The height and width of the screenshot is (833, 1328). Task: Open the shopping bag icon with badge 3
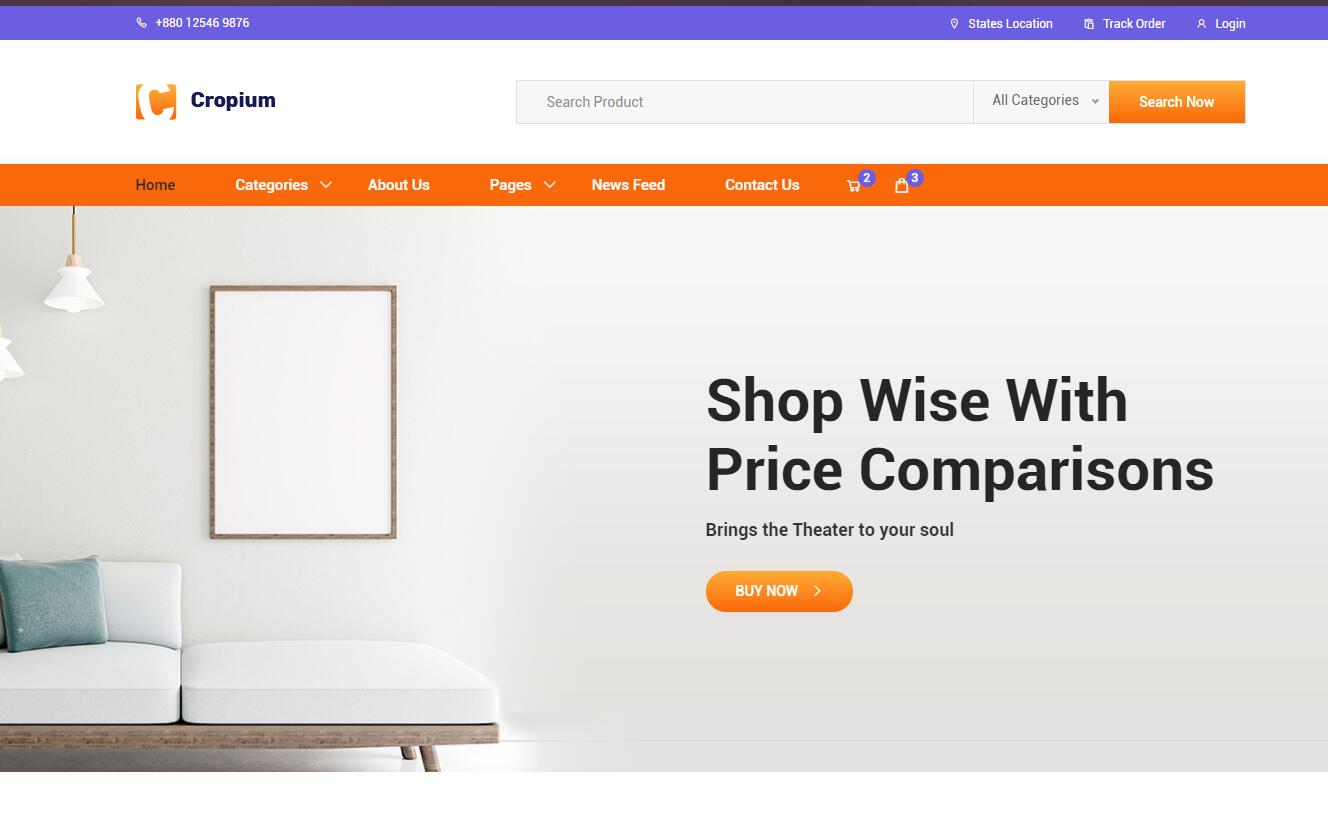[902, 185]
